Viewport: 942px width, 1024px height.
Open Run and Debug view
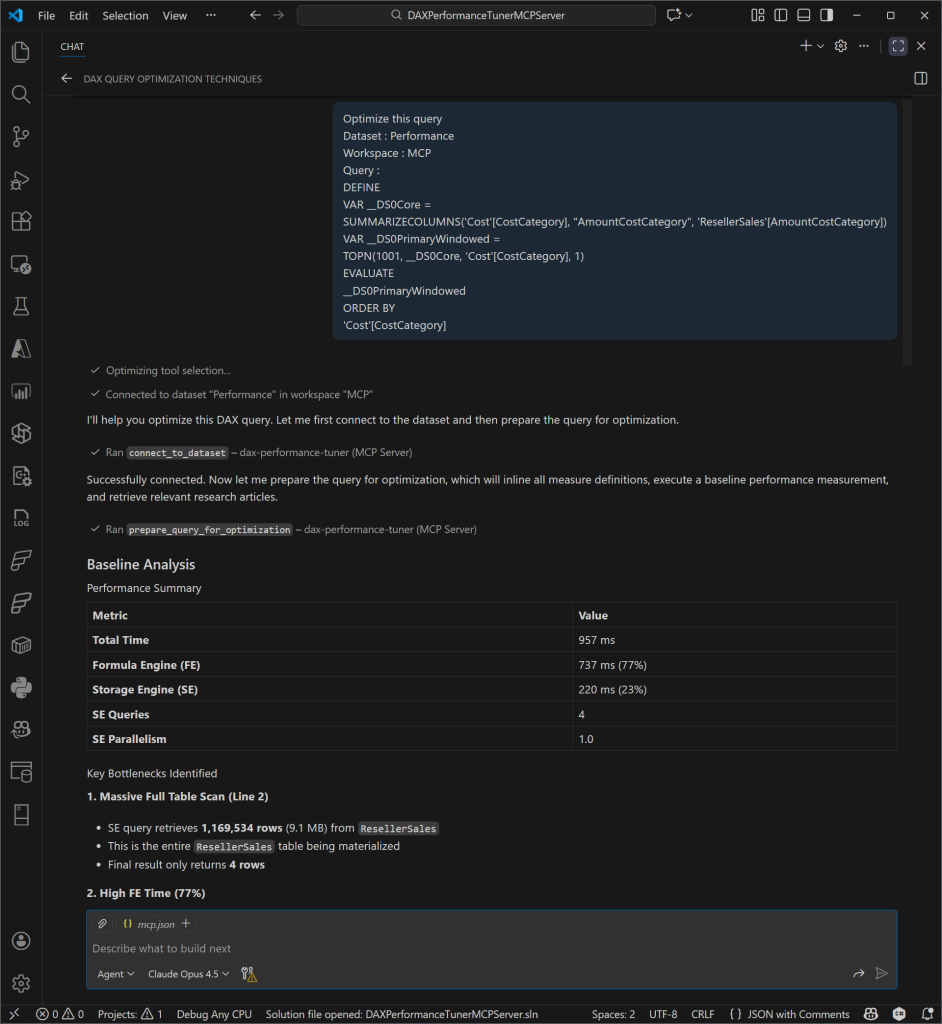tap(20, 180)
